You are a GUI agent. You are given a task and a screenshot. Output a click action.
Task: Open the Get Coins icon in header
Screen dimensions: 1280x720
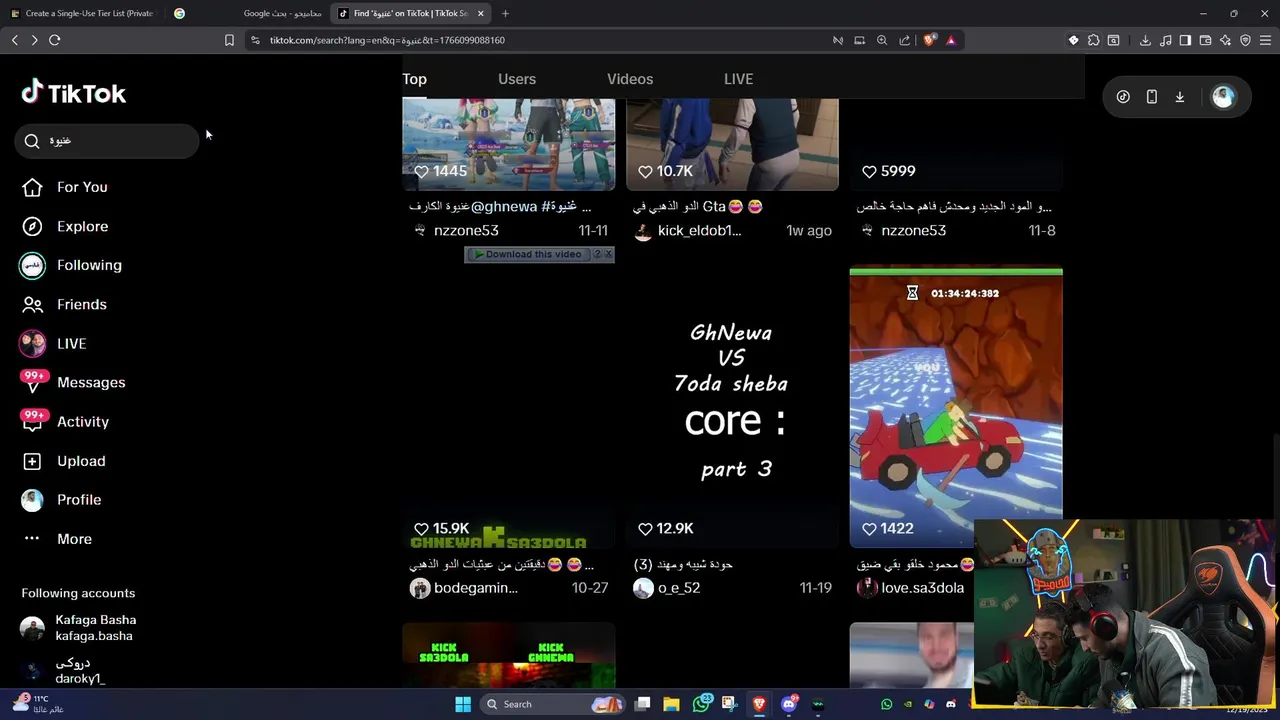pyautogui.click(x=1123, y=97)
